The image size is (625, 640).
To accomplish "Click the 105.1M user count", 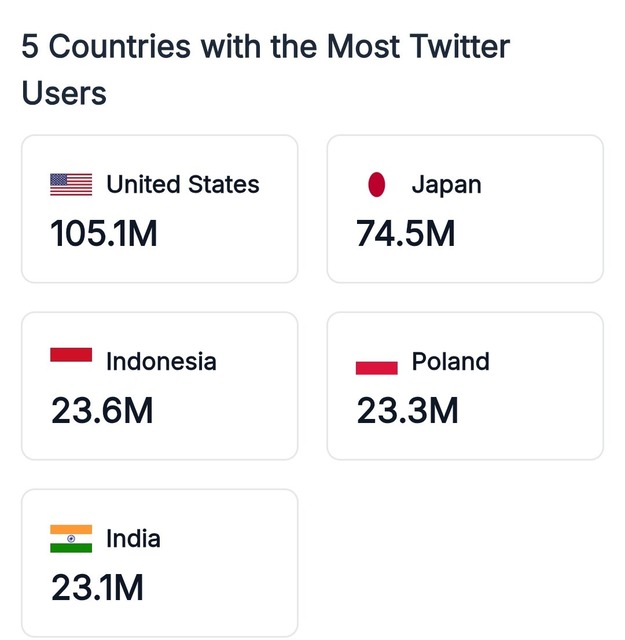I will (x=104, y=234).
